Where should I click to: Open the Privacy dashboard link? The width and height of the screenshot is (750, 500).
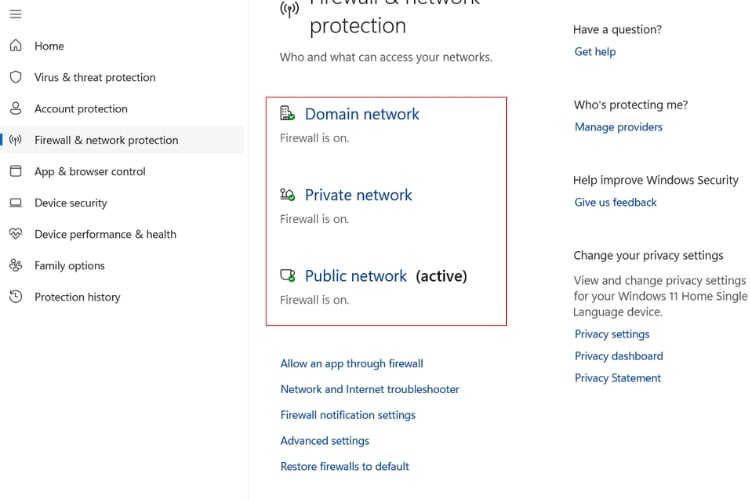tap(618, 356)
